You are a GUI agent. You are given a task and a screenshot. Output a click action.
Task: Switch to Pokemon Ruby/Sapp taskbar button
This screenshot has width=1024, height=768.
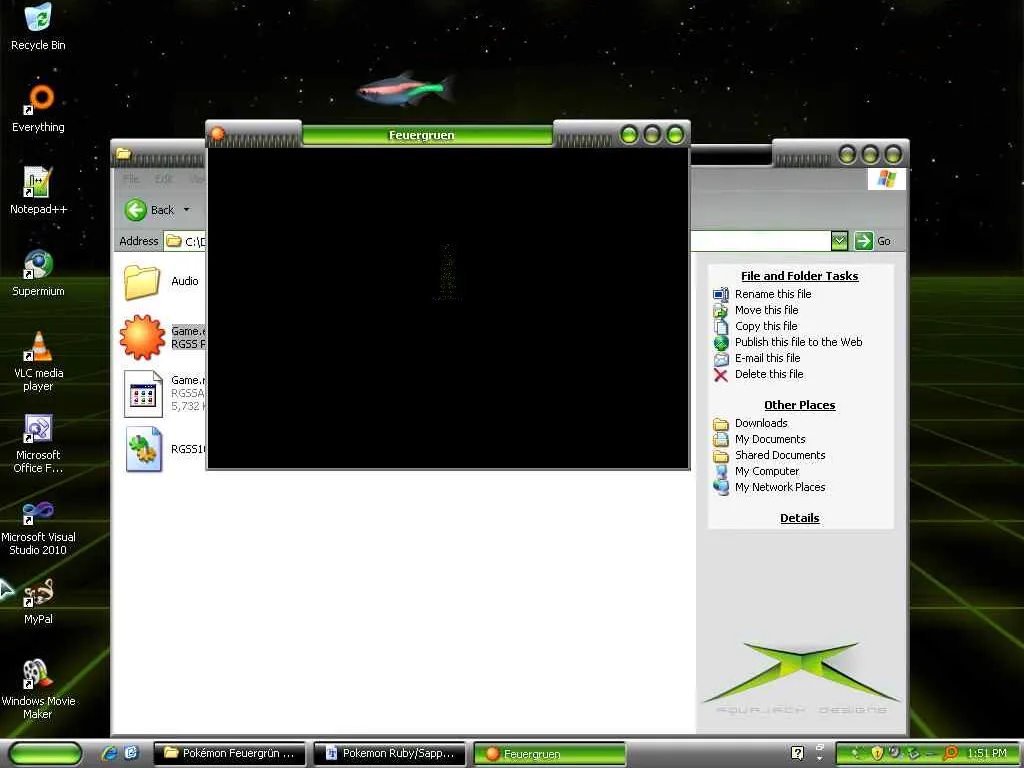point(389,753)
